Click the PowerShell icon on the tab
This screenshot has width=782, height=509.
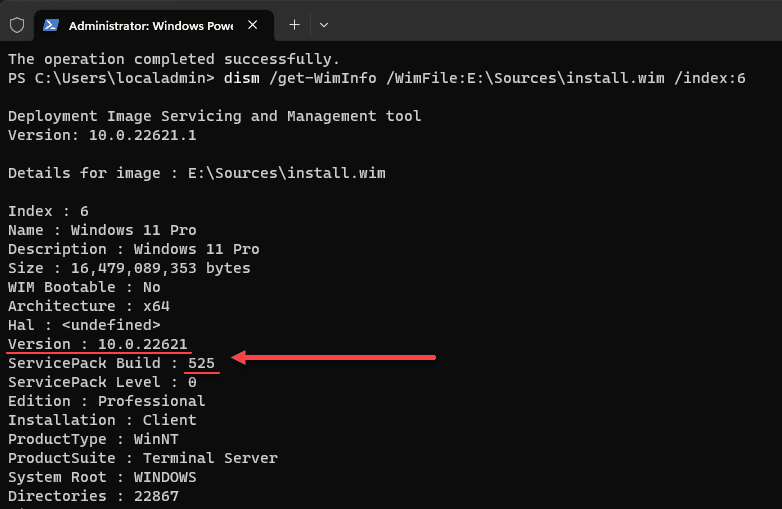[51, 25]
